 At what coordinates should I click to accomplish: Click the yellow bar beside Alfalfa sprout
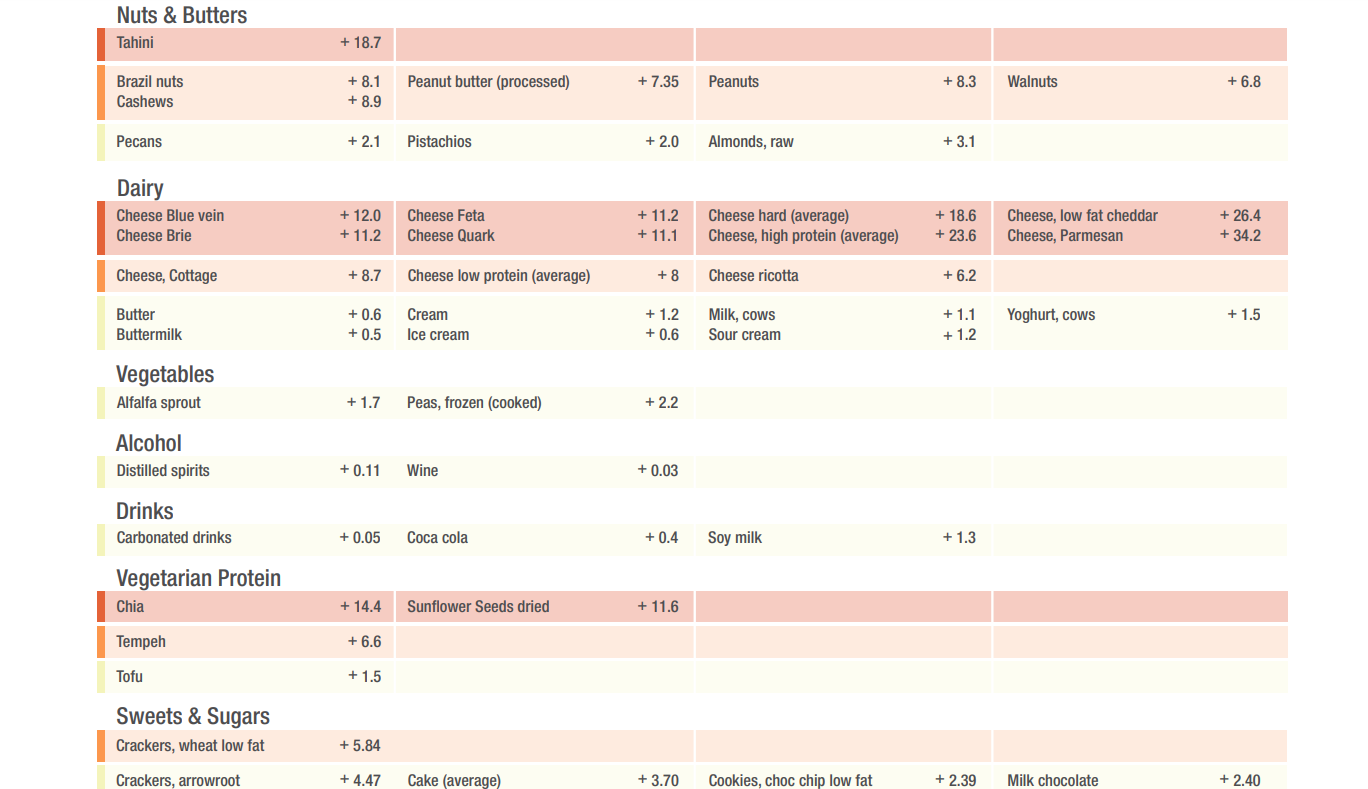pos(101,403)
